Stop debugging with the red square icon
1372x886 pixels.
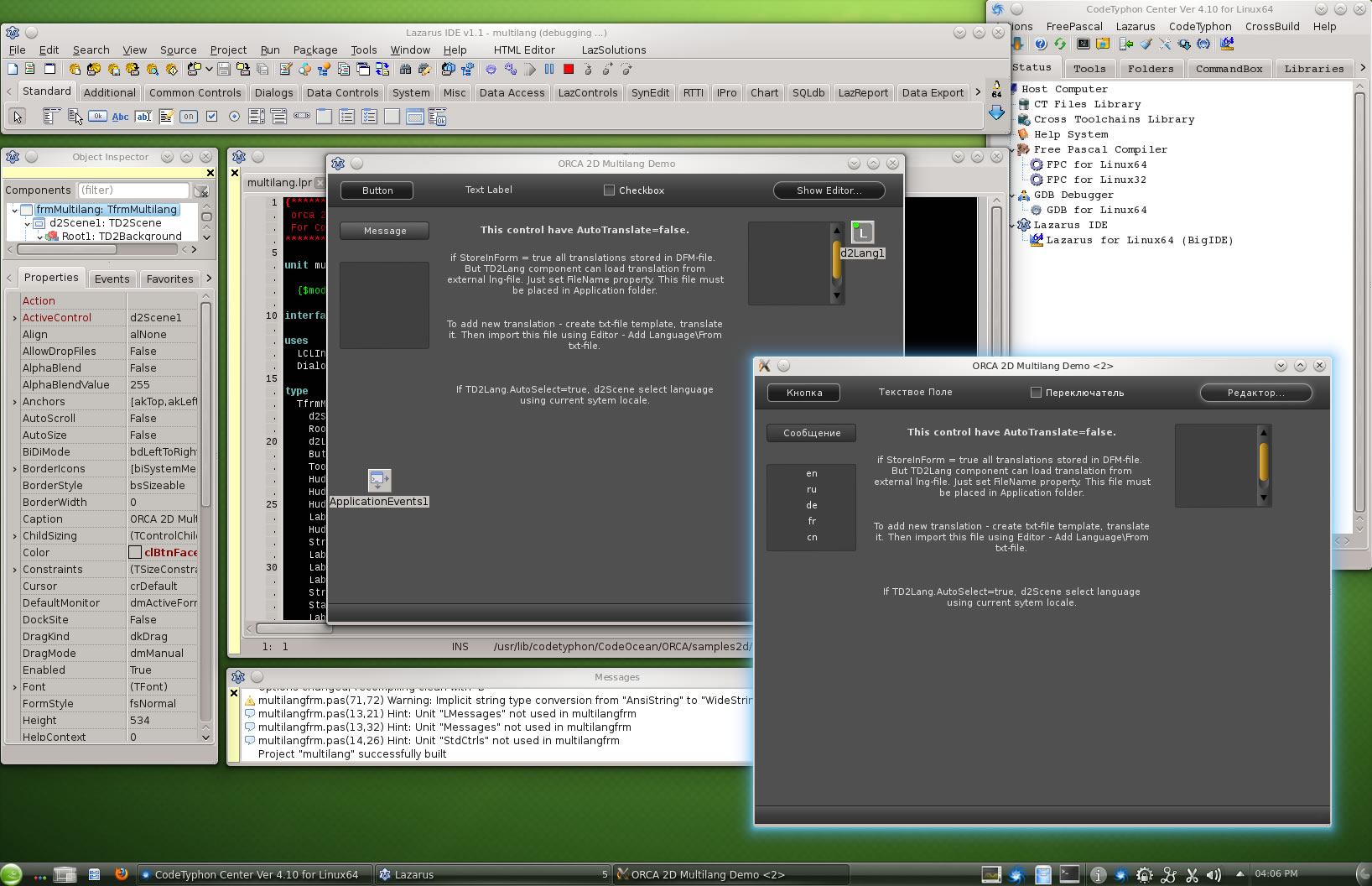pyautogui.click(x=569, y=69)
